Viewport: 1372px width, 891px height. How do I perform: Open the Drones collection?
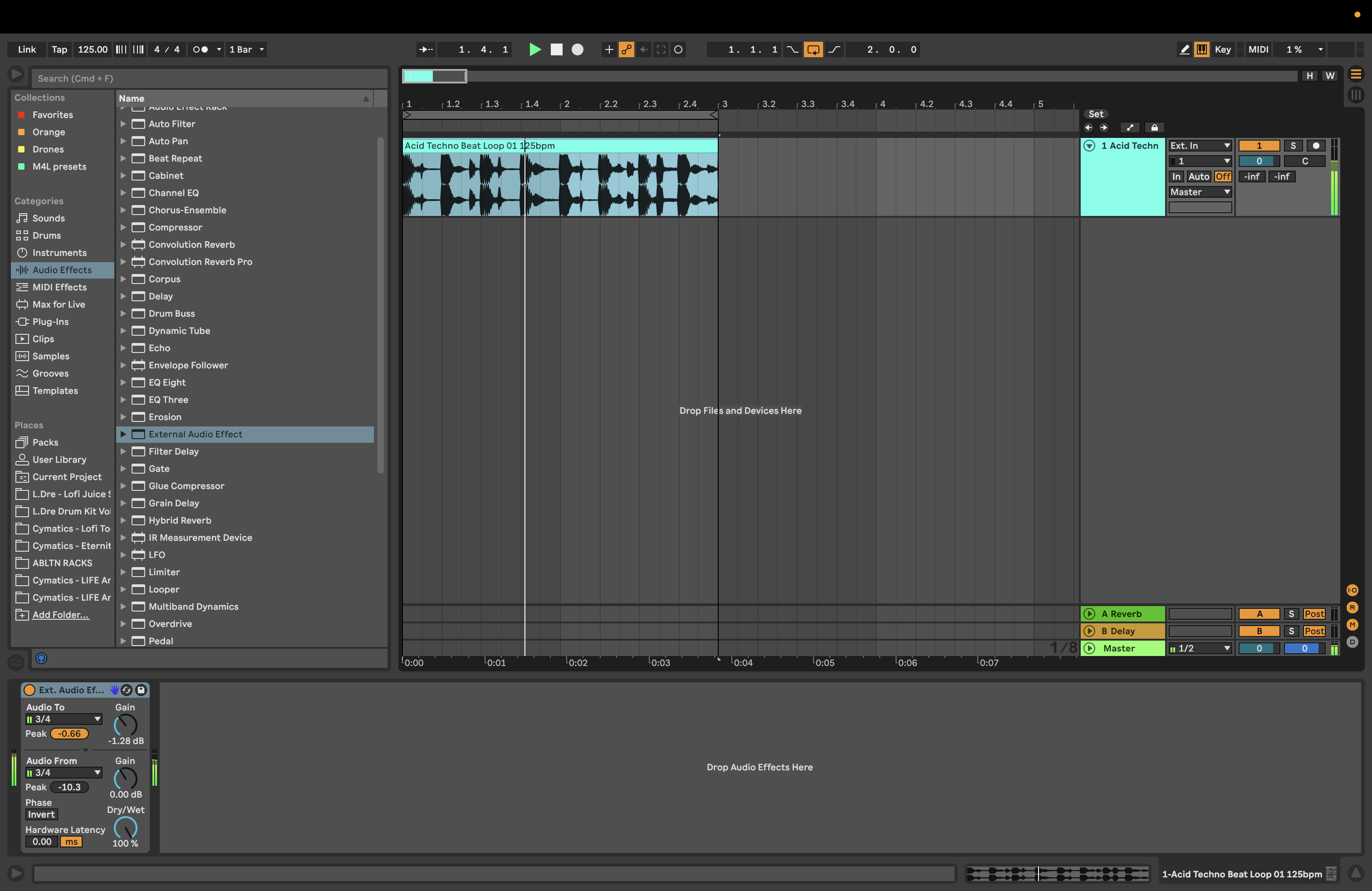48,149
